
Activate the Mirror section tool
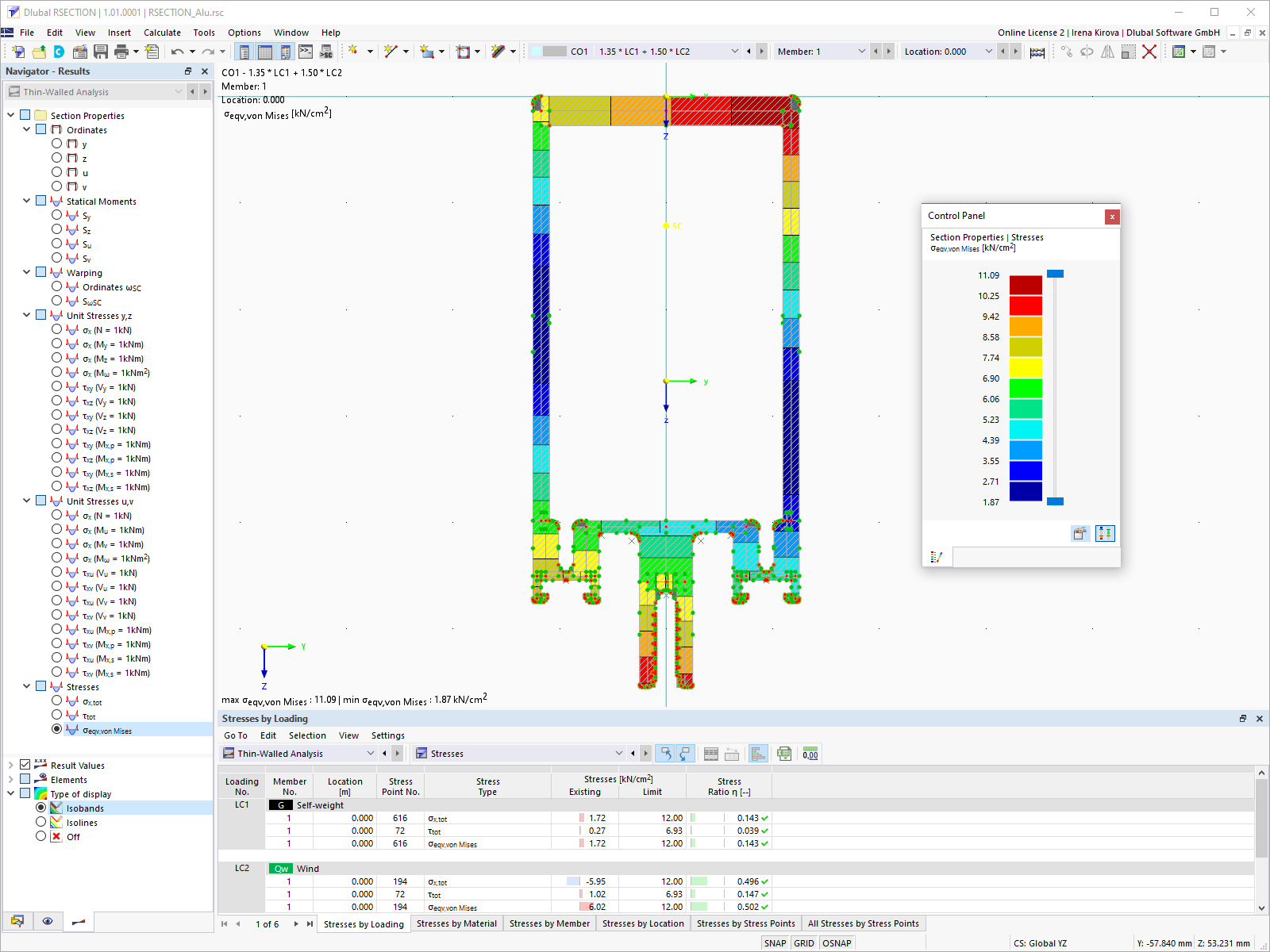point(1107,52)
